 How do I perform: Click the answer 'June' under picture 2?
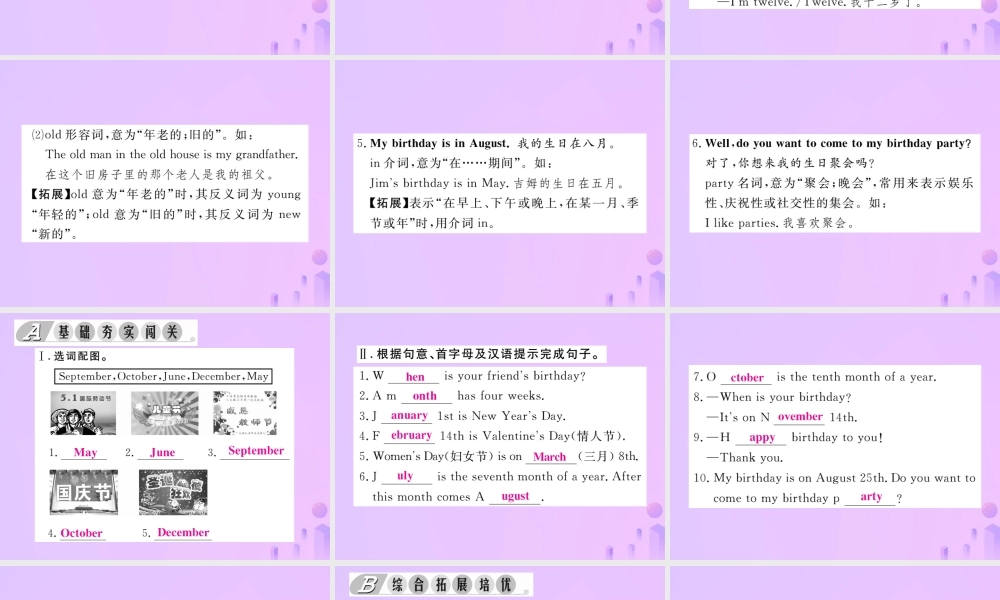click(162, 452)
